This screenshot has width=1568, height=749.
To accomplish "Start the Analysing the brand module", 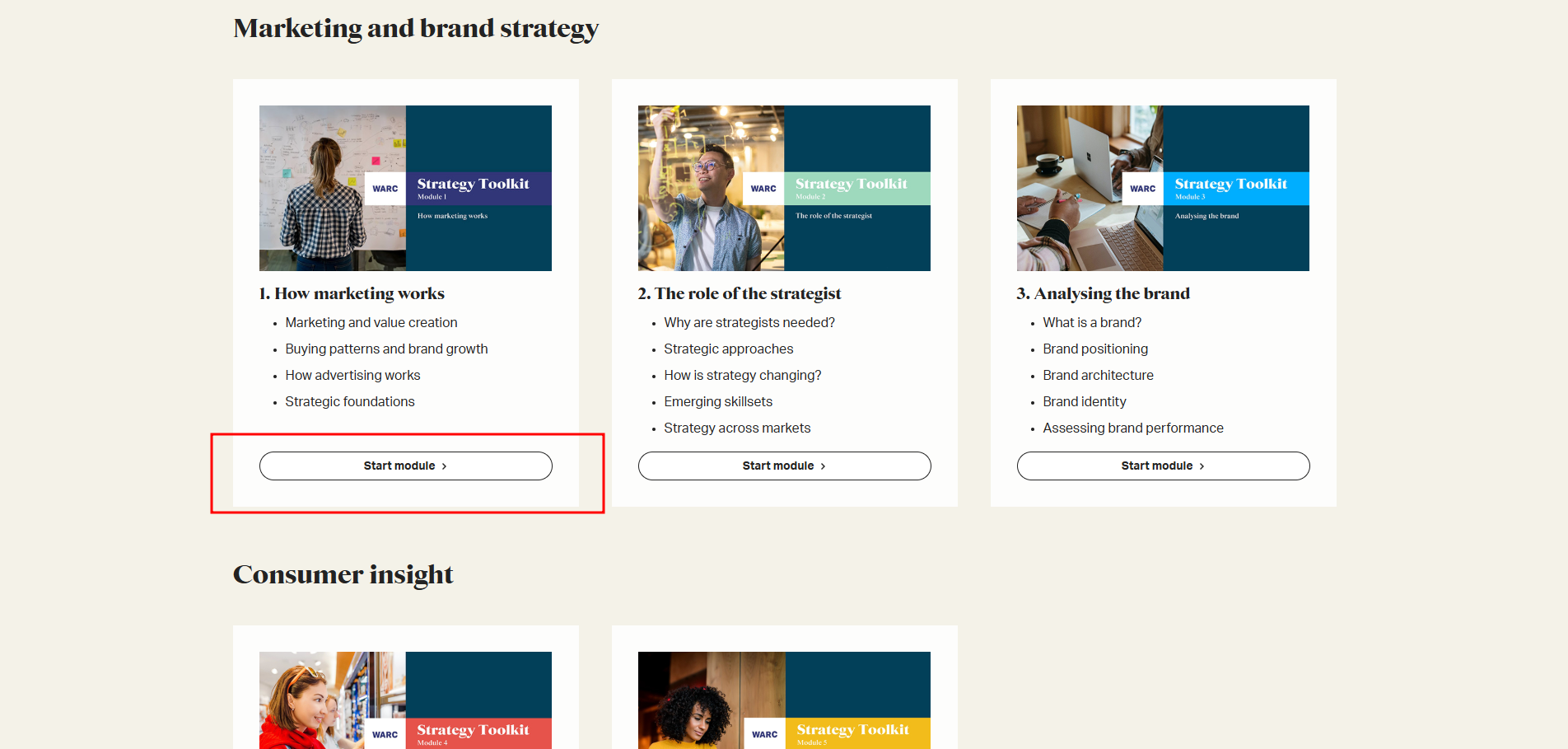I will coord(1163,466).
